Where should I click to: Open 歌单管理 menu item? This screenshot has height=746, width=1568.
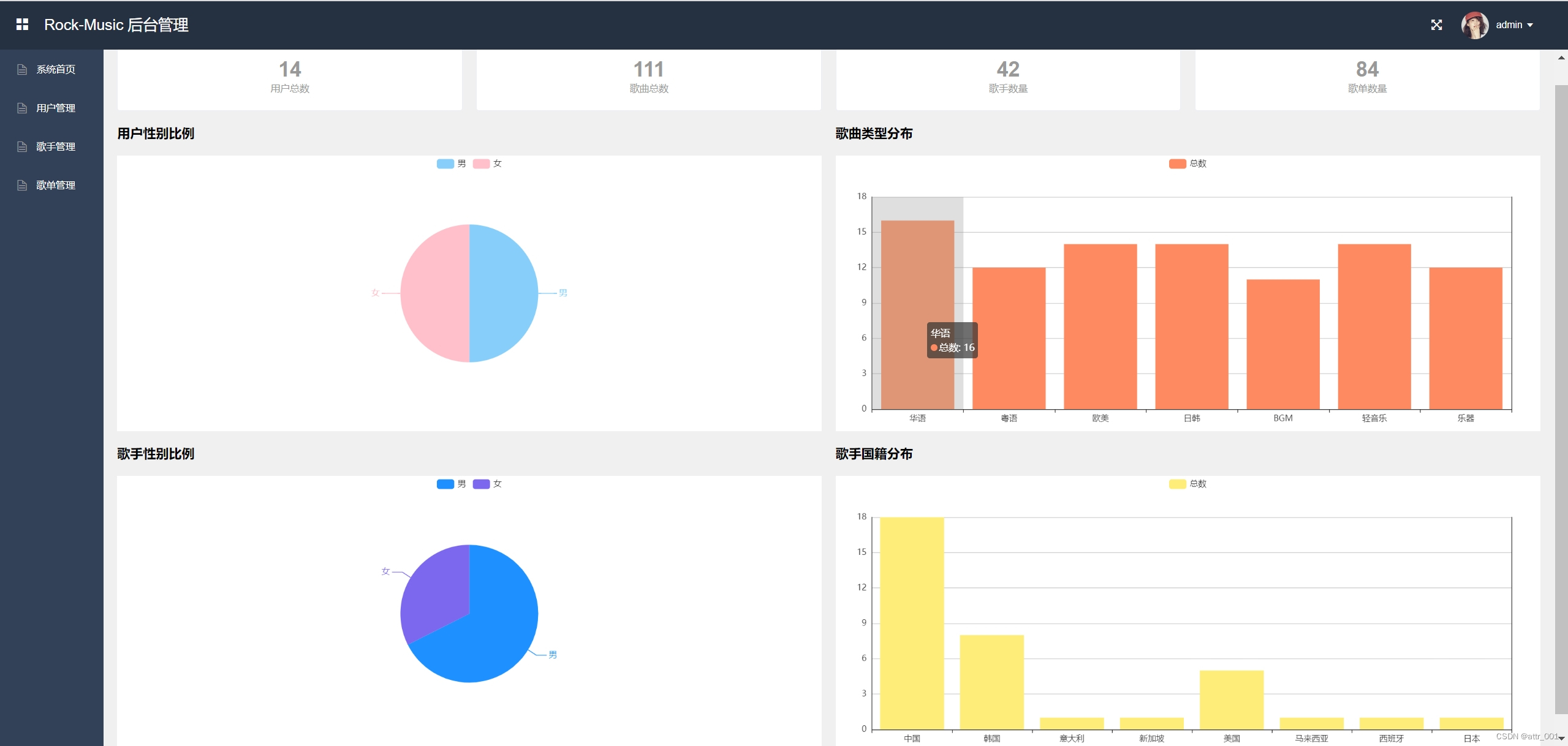pyautogui.click(x=56, y=186)
